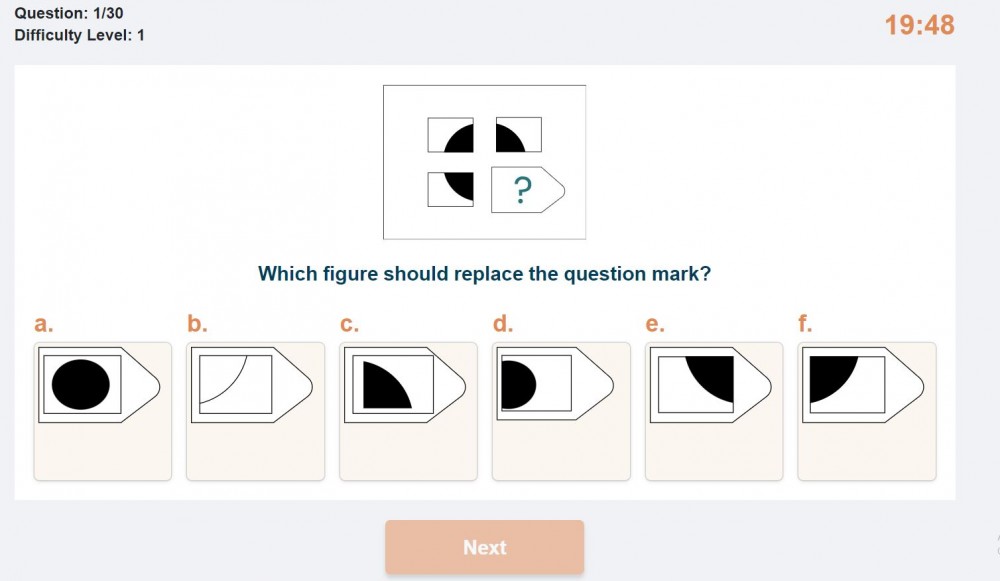Screen dimensions: 1000x581
Task: Click the orange letter label d.
Action: click(x=503, y=323)
